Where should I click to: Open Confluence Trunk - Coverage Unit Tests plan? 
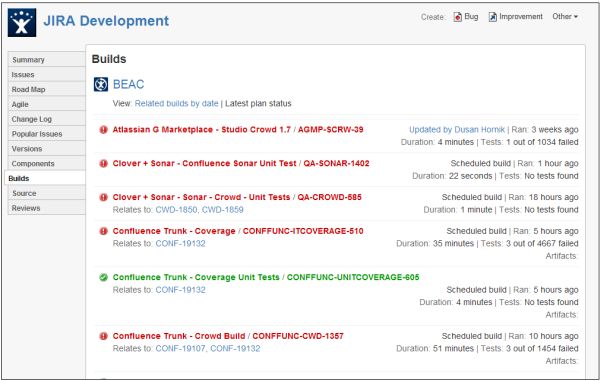(x=196, y=277)
